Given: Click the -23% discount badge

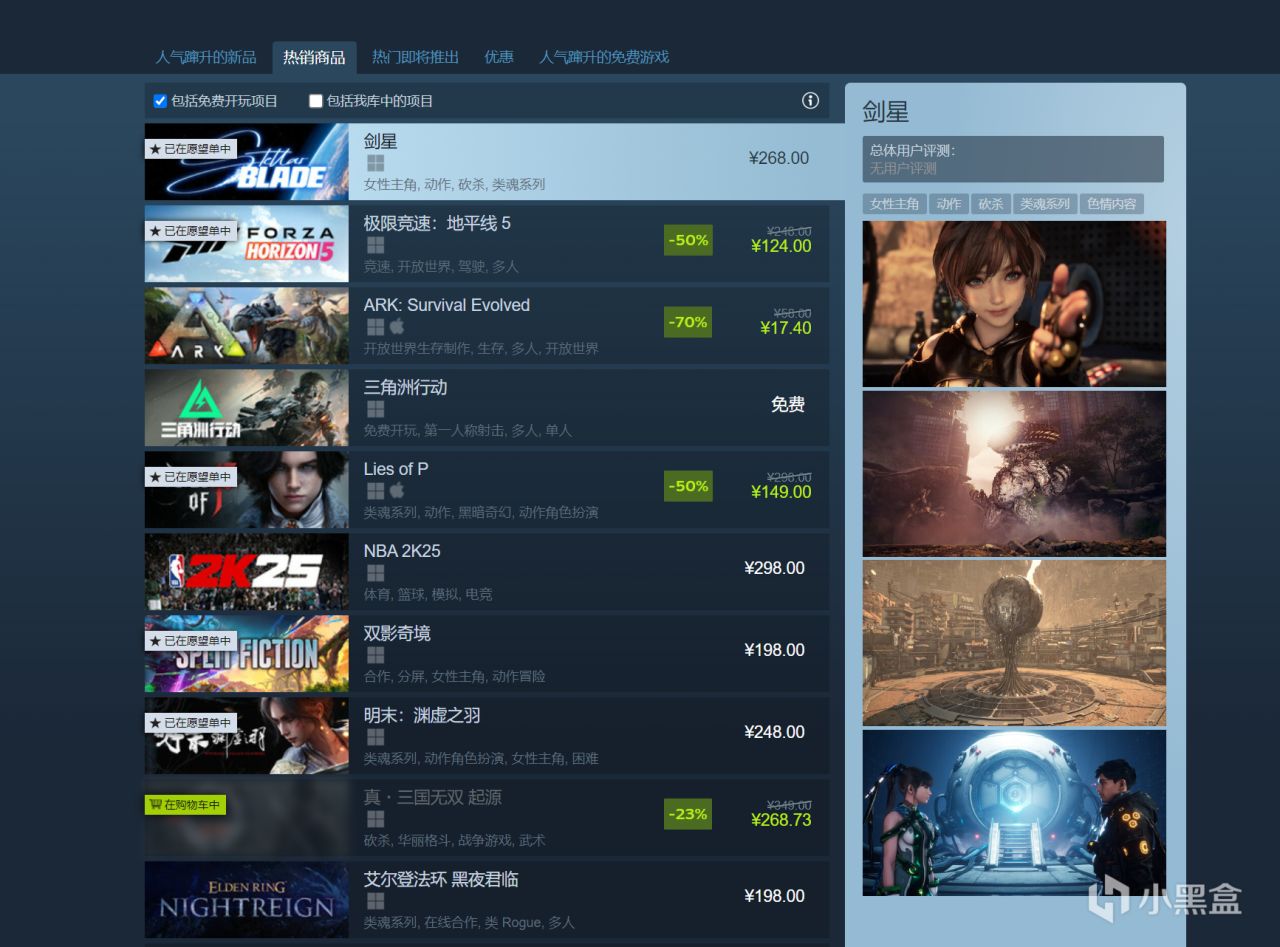Looking at the screenshot, I should [688, 814].
